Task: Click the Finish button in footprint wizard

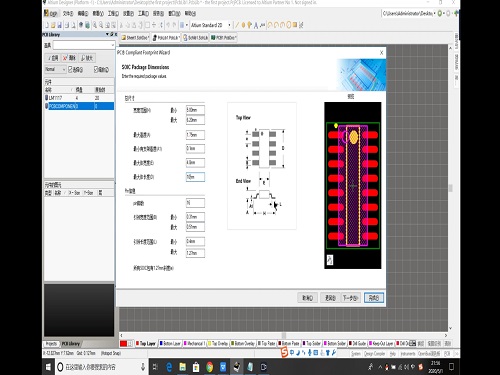Action: (x=374, y=298)
